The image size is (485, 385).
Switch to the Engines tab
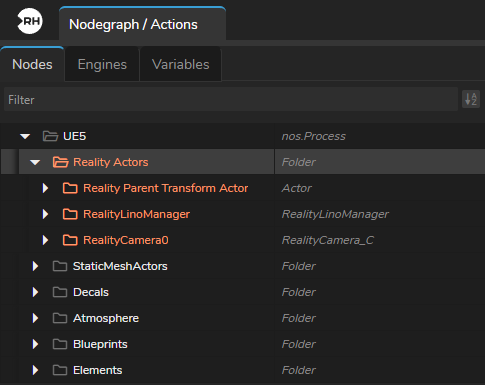(102, 64)
